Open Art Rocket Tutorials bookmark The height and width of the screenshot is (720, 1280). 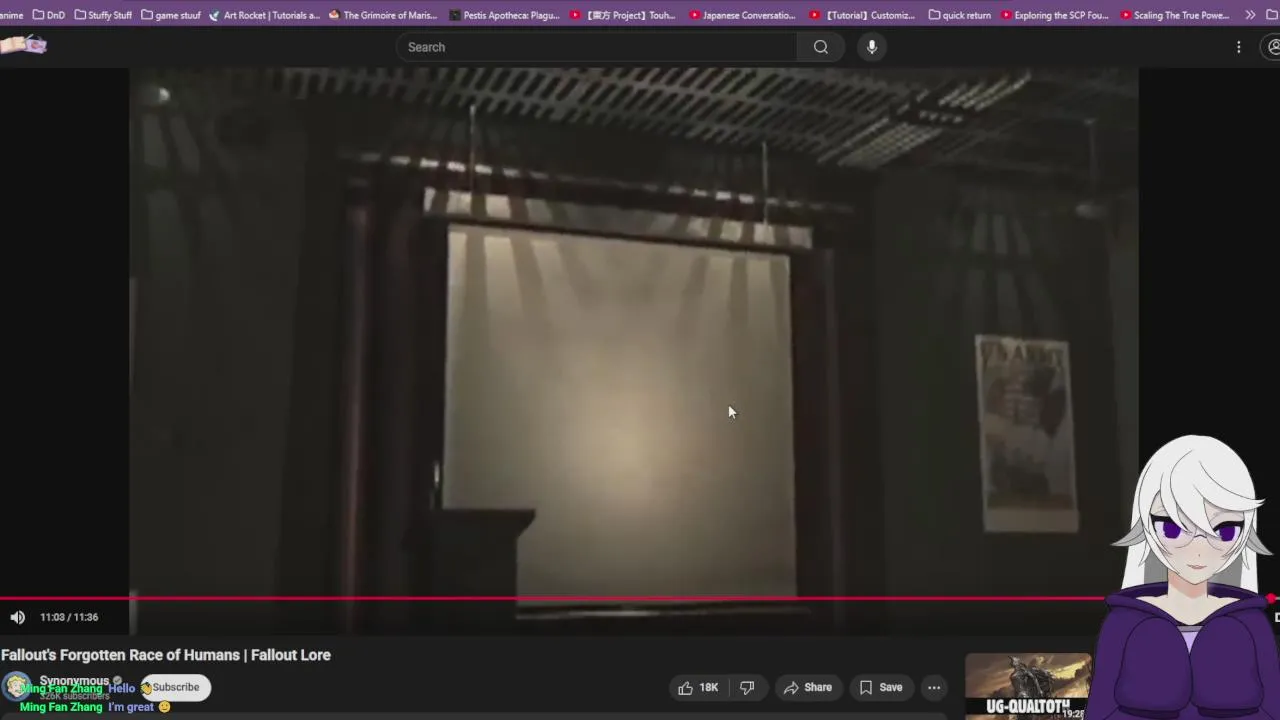(x=264, y=15)
